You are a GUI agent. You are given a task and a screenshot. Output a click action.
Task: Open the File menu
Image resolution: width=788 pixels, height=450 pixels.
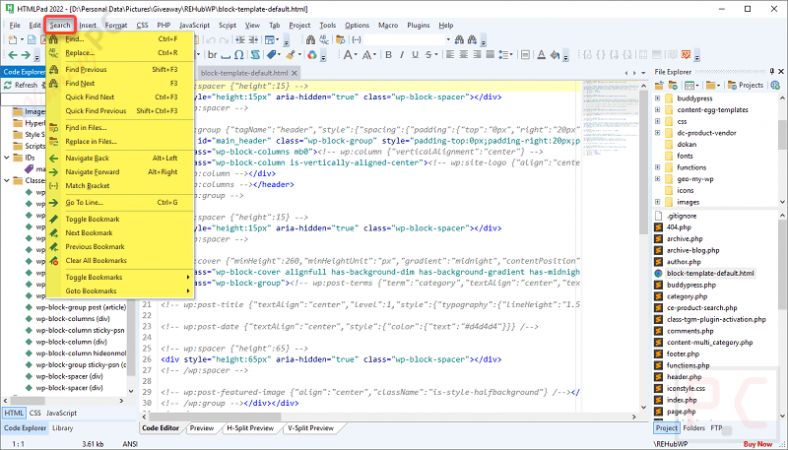point(15,25)
